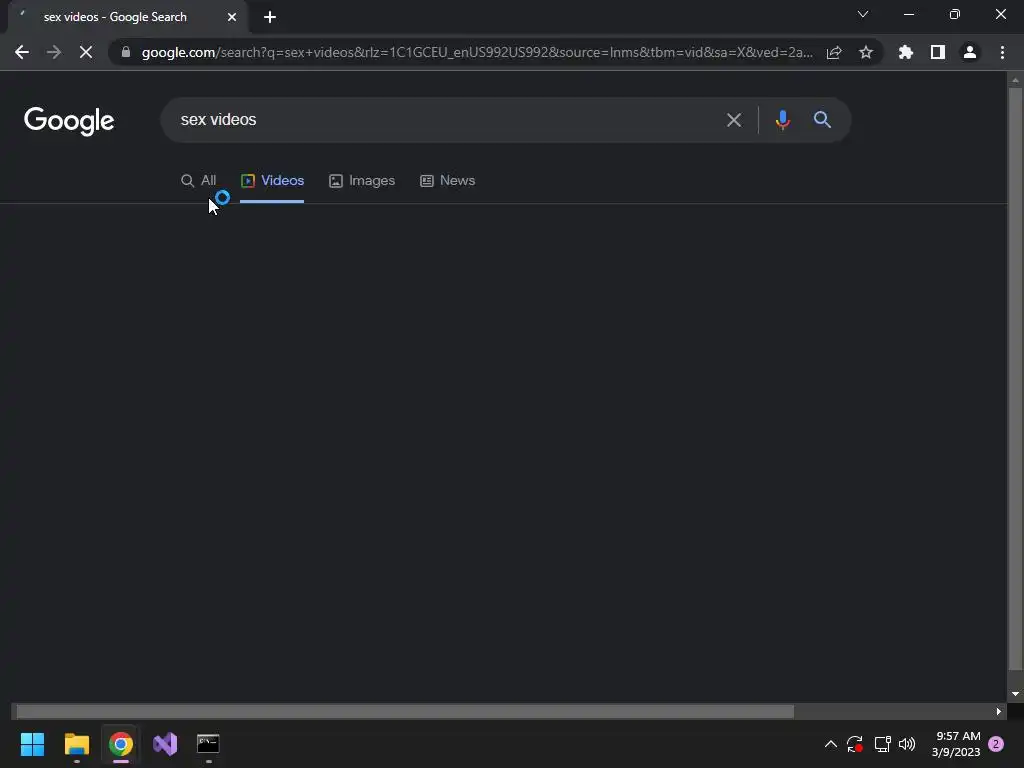Select the Google Search browser tab

pyautogui.click(x=127, y=17)
